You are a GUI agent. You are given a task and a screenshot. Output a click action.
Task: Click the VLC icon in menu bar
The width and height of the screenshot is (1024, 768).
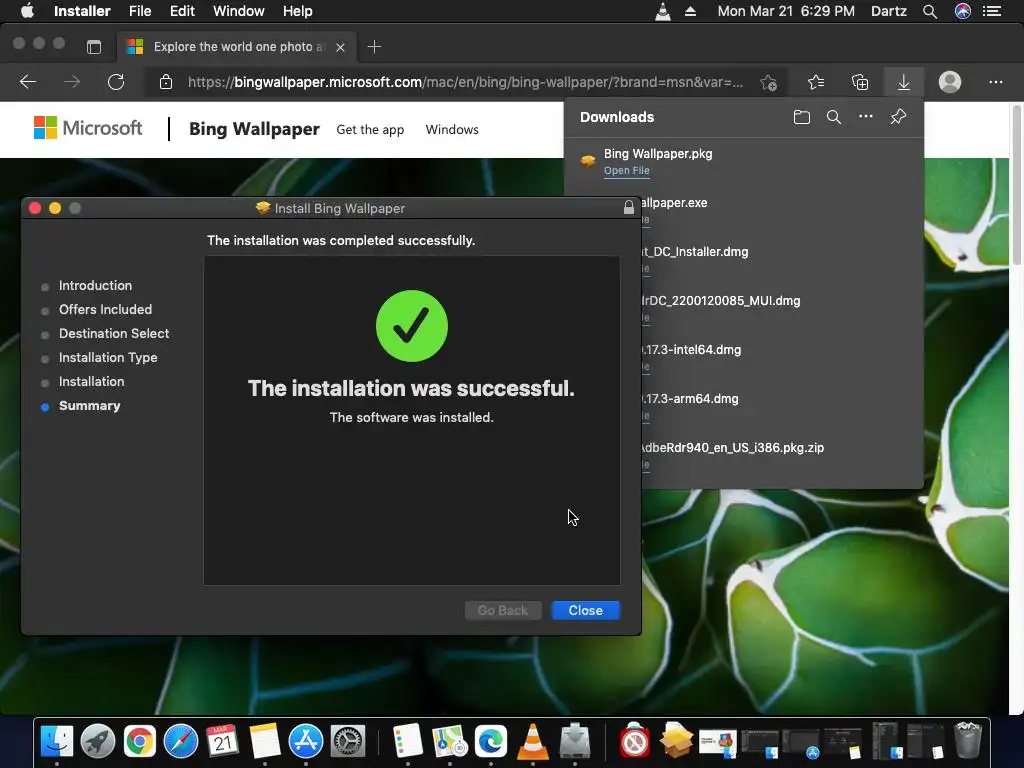click(662, 11)
